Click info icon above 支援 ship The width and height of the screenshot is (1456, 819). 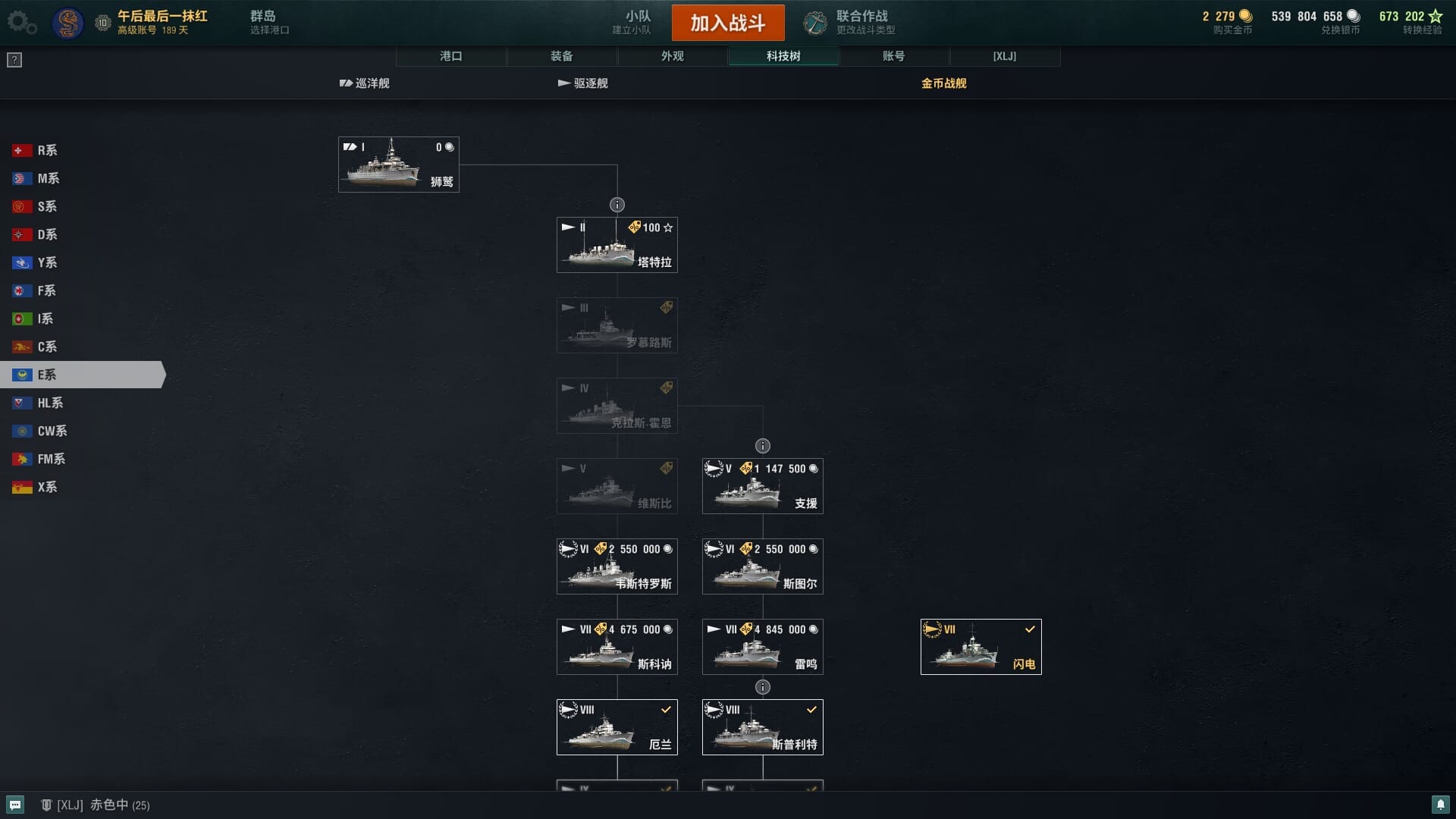tap(763, 446)
